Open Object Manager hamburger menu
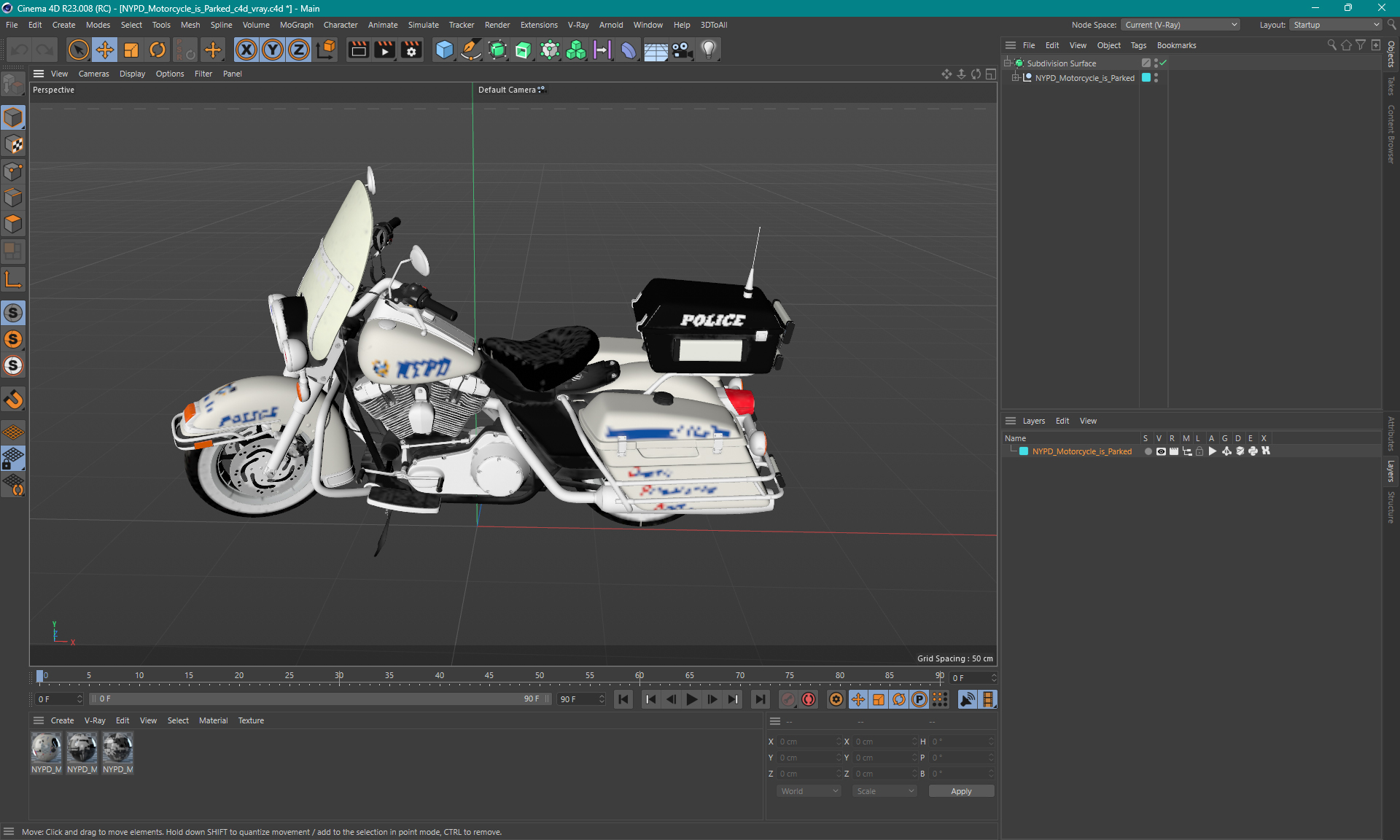The height and width of the screenshot is (840, 1400). (x=1011, y=45)
